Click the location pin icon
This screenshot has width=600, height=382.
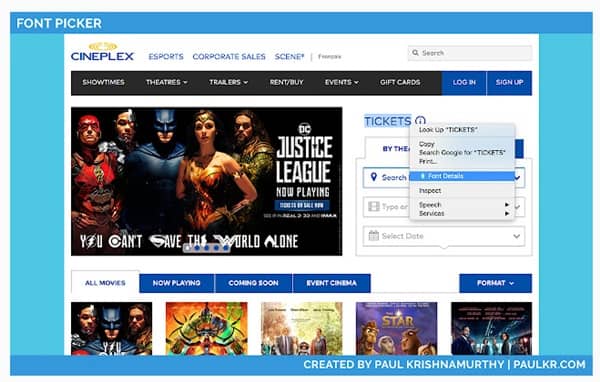tap(373, 177)
